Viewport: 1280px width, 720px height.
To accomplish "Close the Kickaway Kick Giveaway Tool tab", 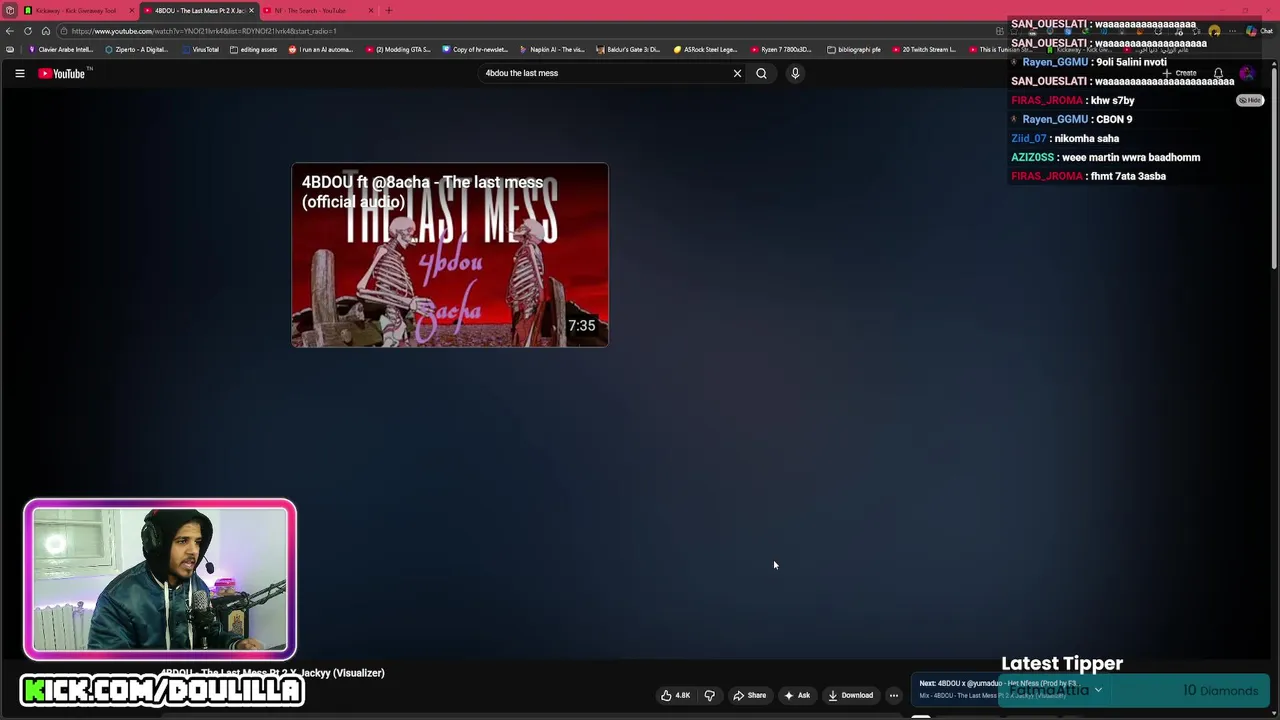I will tap(131, 10).
